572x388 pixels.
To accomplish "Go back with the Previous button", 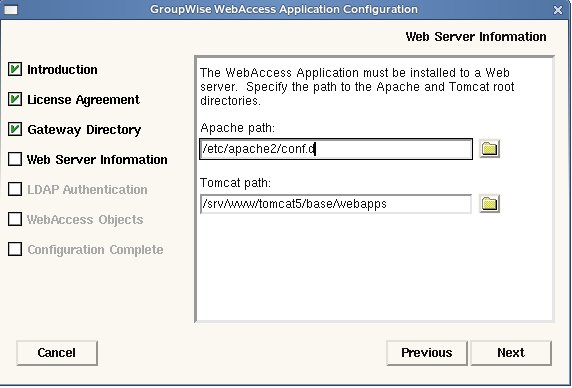I will 427,353.
